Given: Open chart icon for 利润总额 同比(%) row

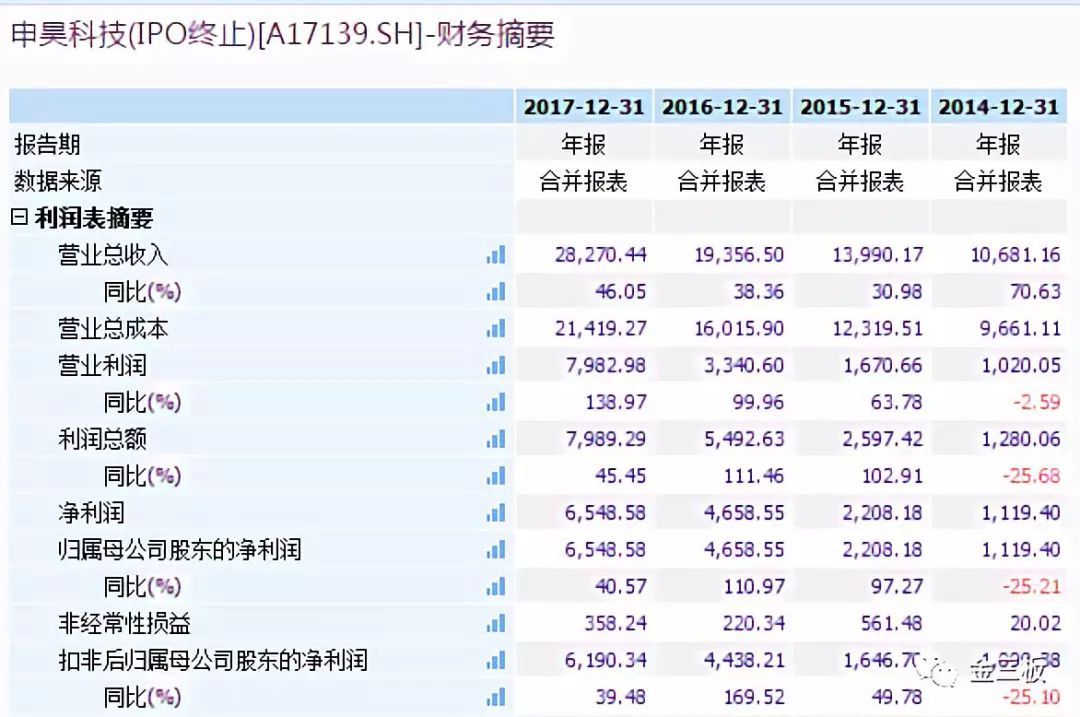Looking at the screenshot, I should coord(496,476).
